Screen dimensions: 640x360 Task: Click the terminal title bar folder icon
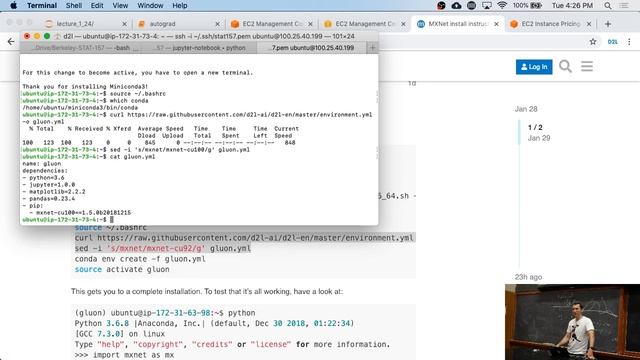point(58,36)
